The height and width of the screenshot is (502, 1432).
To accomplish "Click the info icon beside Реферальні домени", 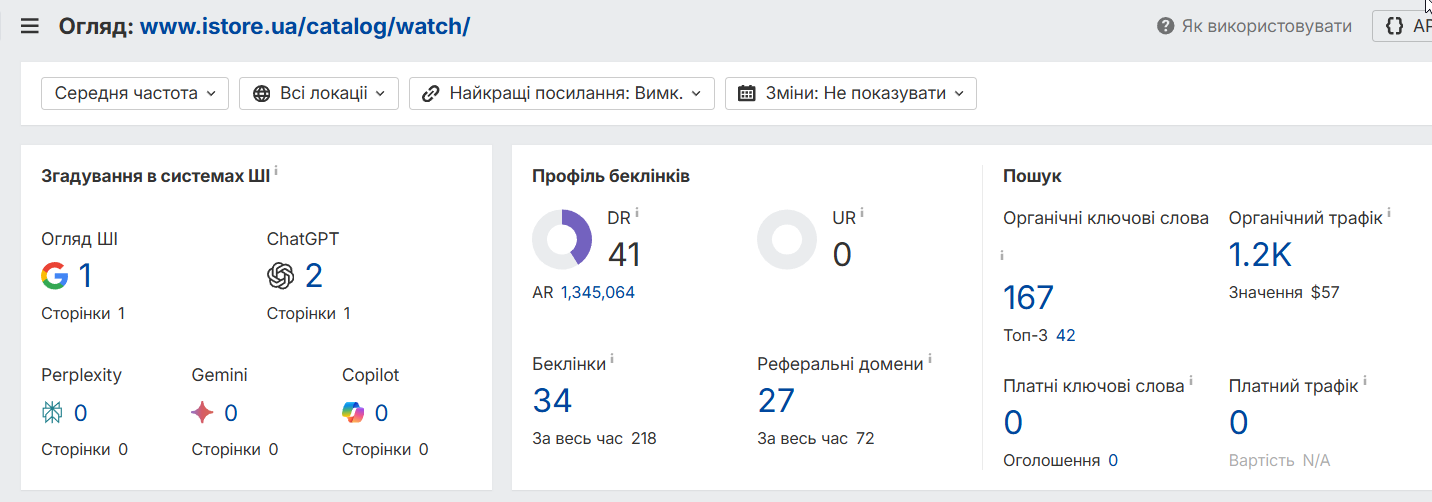I will [930, 358].
